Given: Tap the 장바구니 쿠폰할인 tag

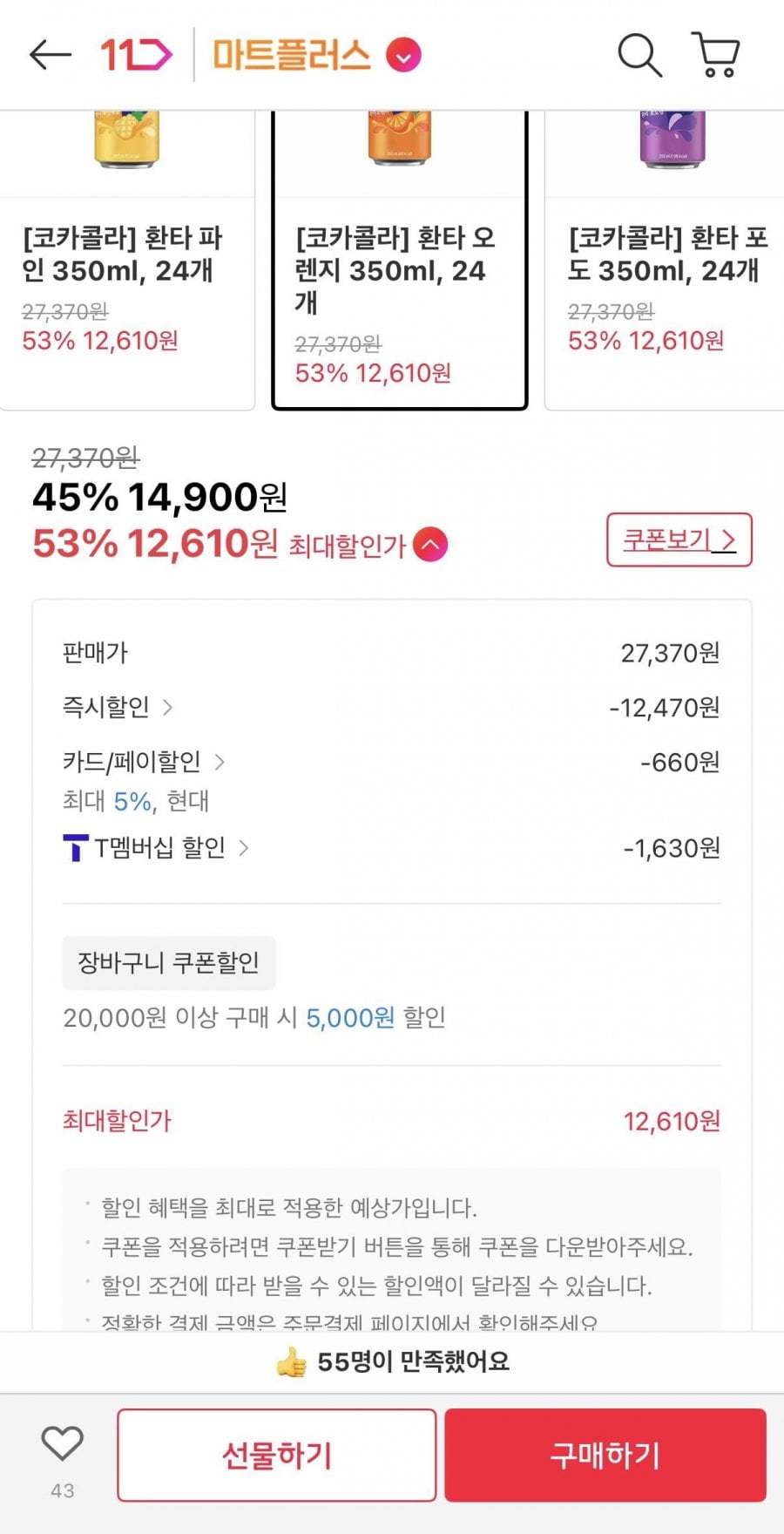Looking at the screenshot, I should 169,963.
